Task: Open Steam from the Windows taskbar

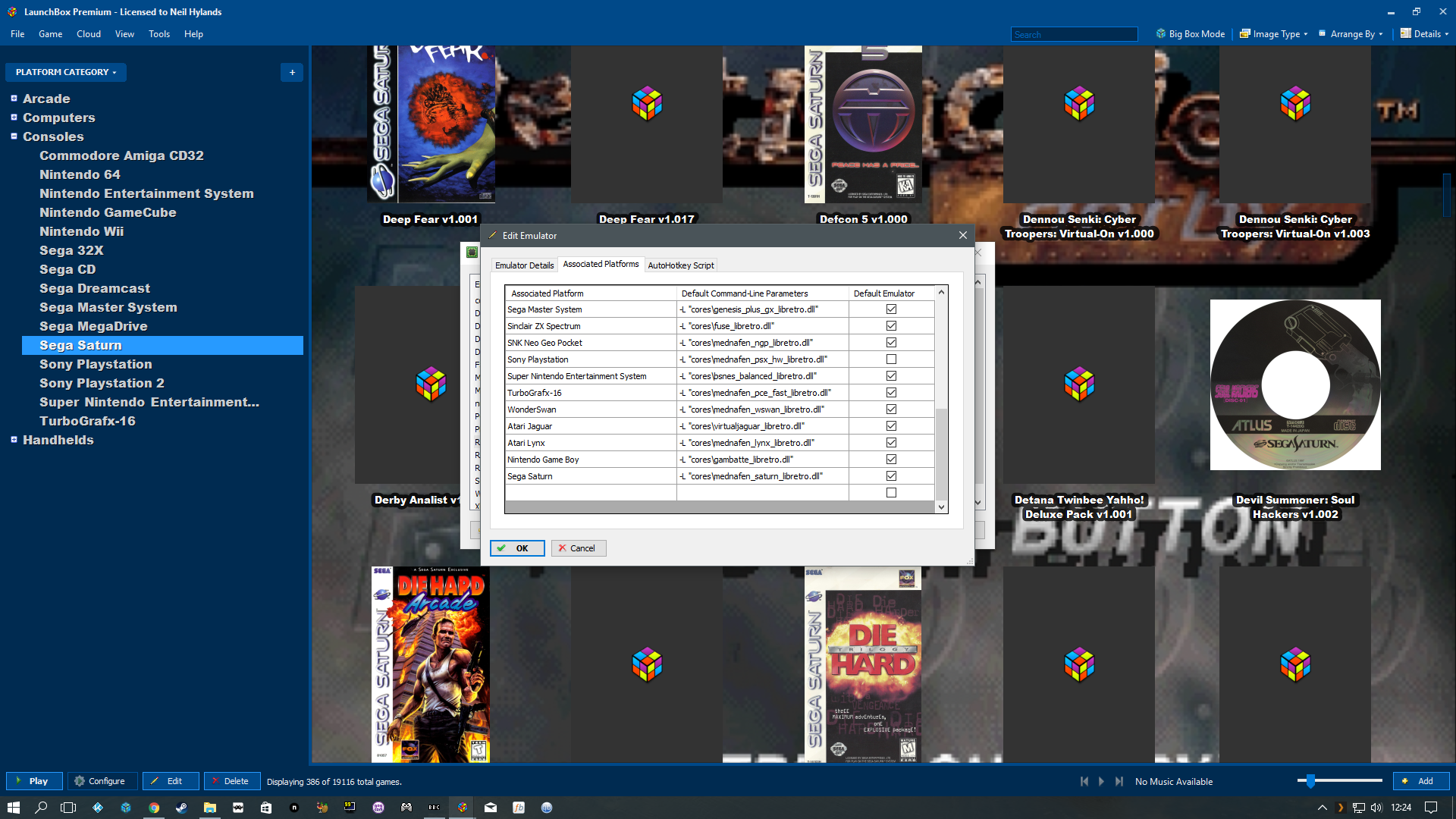Action: [x=181, y=808]
